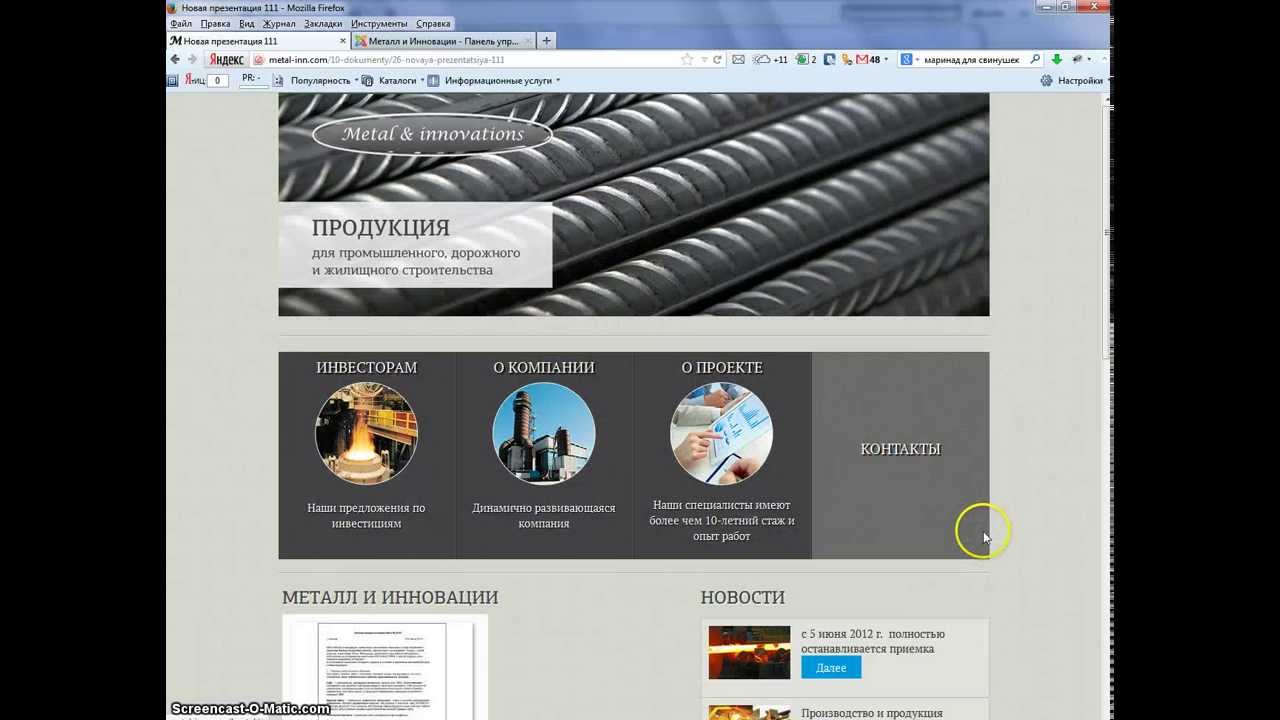Focus the search box with маринад query
1280x720 pixels.
coord(973,60)
